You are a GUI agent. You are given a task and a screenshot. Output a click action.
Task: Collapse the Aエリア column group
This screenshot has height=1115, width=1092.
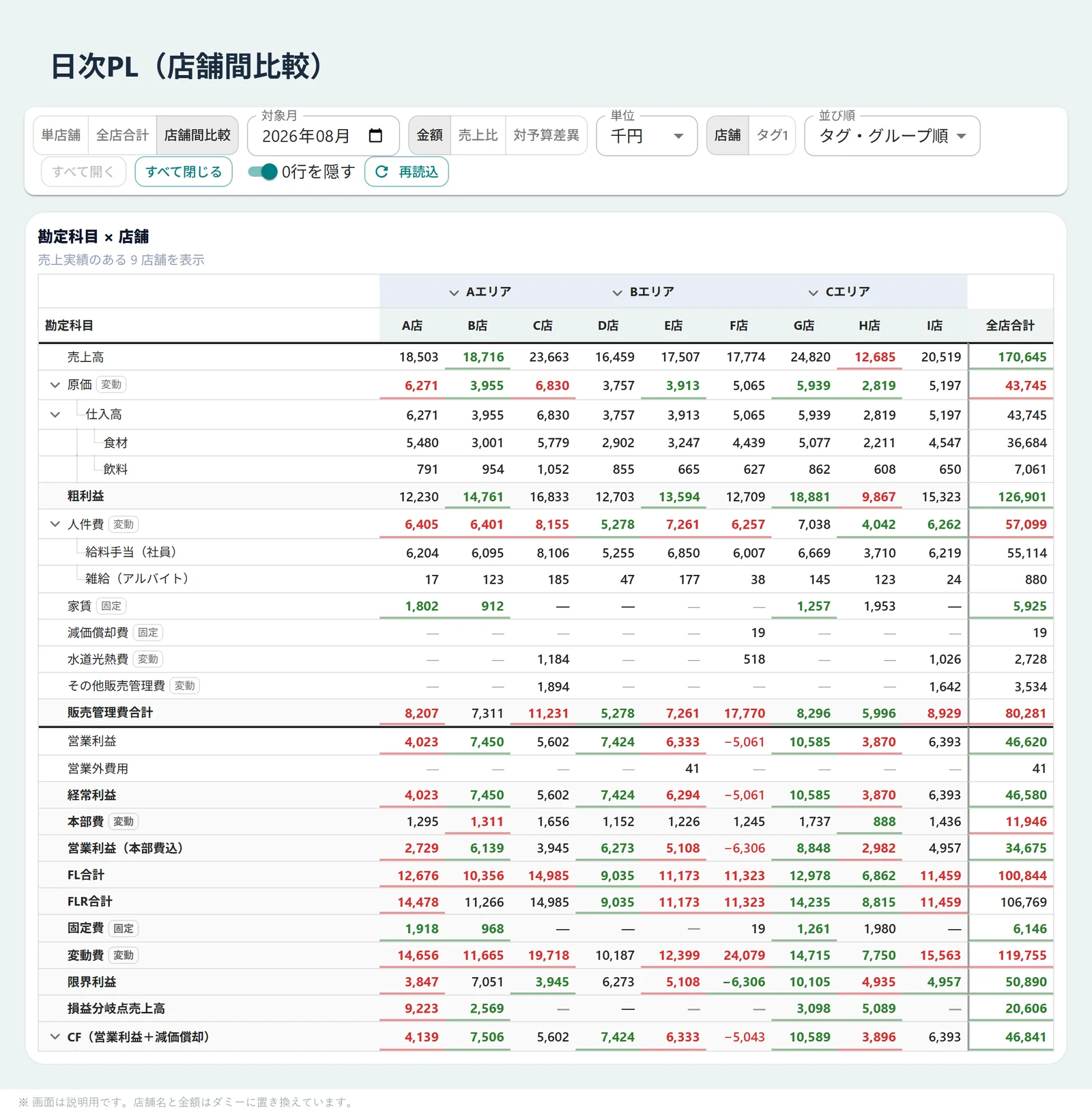(x=454, y=292)
